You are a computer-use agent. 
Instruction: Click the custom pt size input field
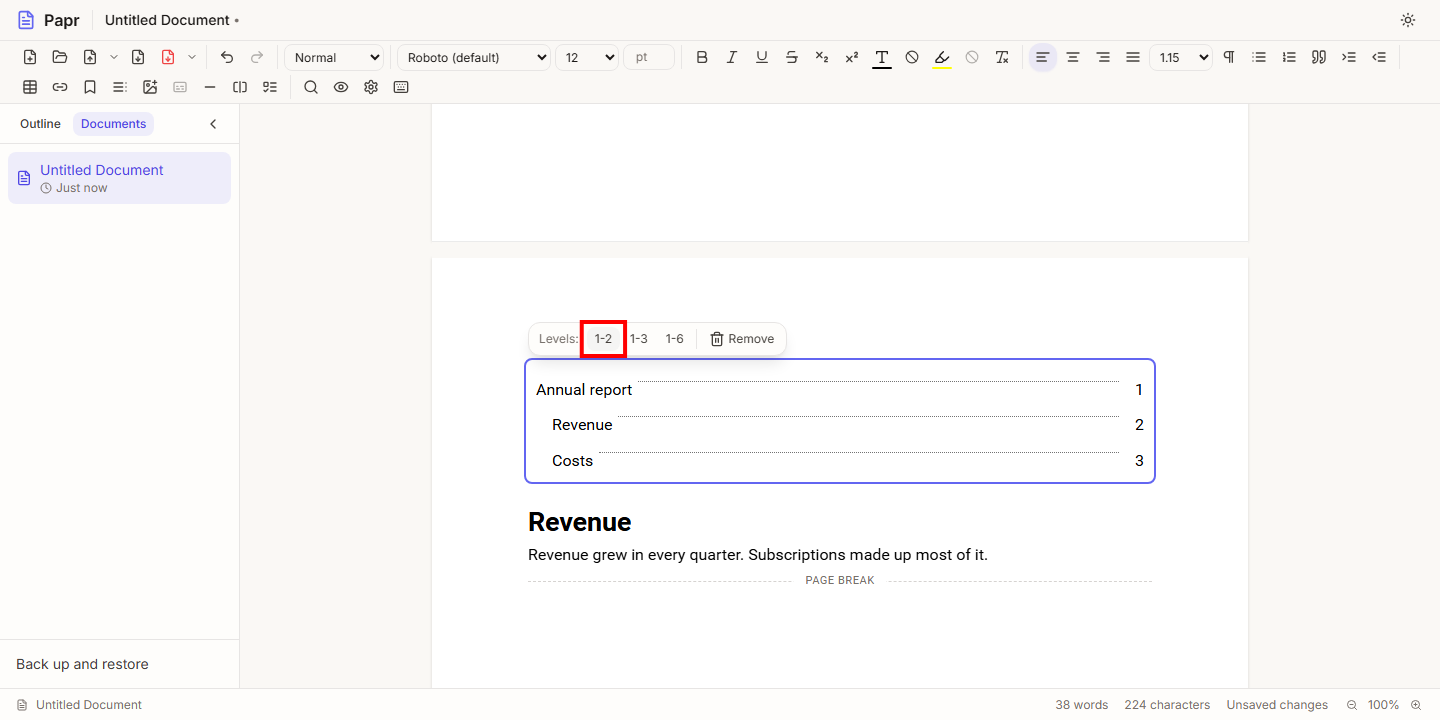coord(649,57)
